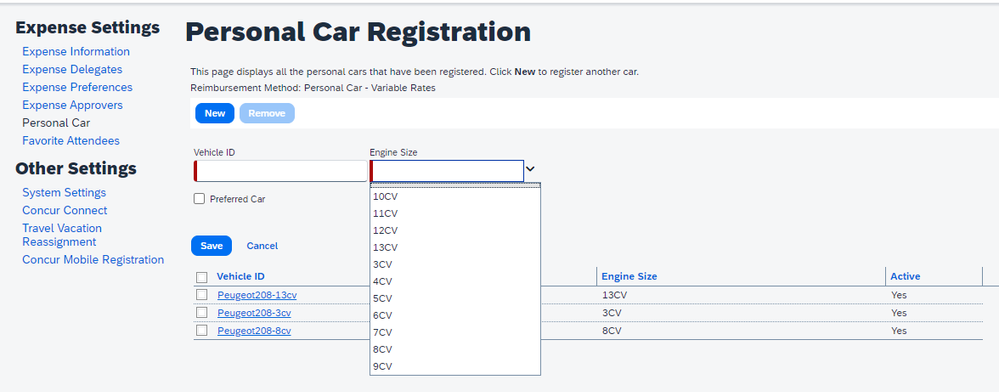Go to Expense Delegates settings
The width and height of the screenshot is (999, 392).
(72, 69)
